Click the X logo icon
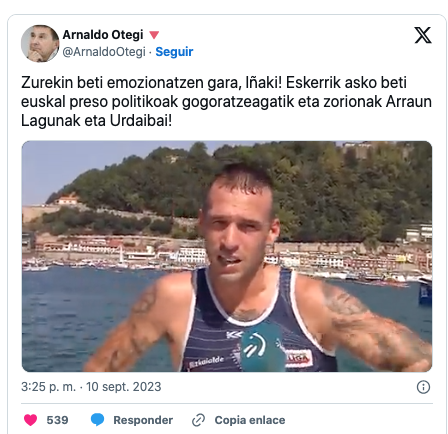Screen dimensions: 448x434 click(x=423, y=35)
